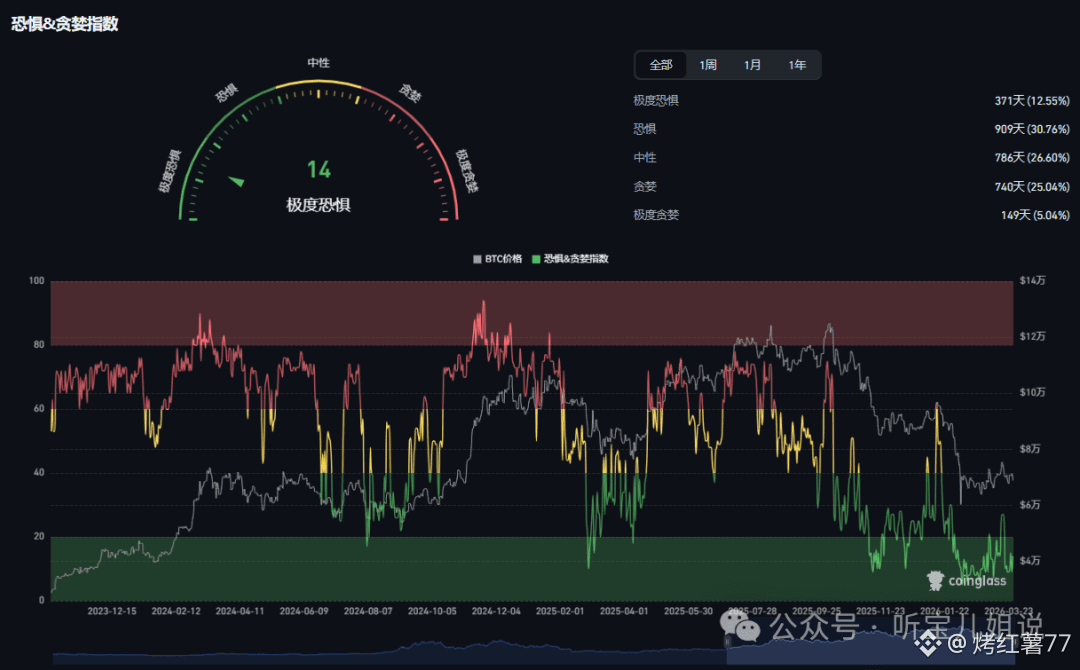Click the gauge value 14
The image size is (1080, 670).
[318, 169]
